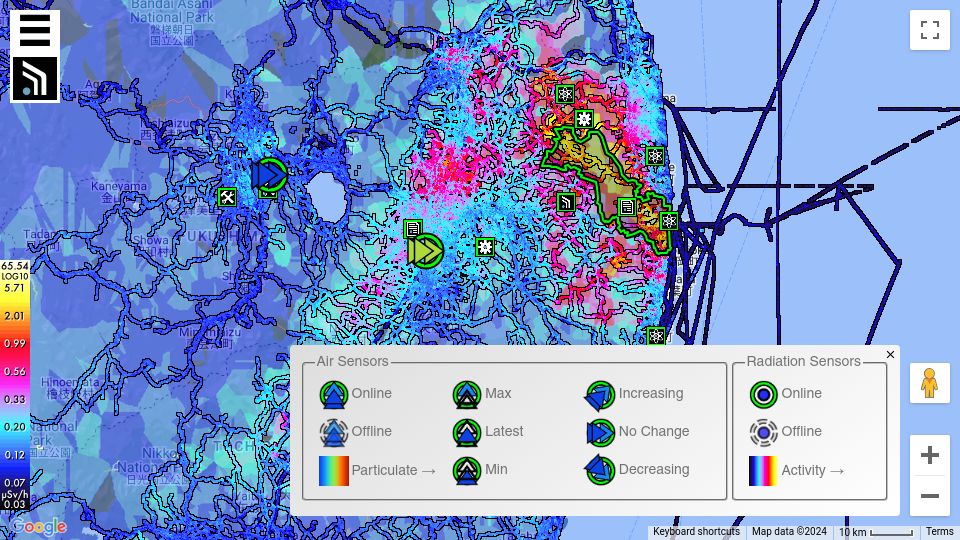Click the "Particulate →" label
This screenshot has width=960, height=540.
[394, 470]
